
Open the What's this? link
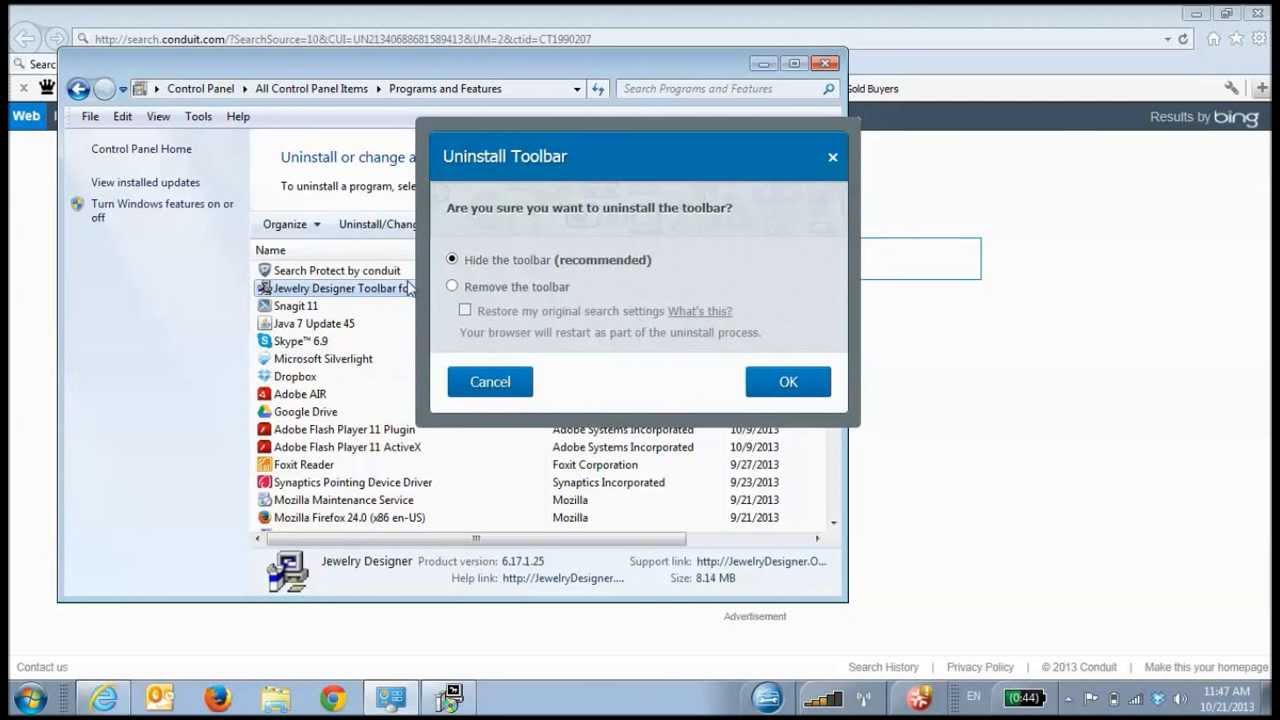[700, 311]
